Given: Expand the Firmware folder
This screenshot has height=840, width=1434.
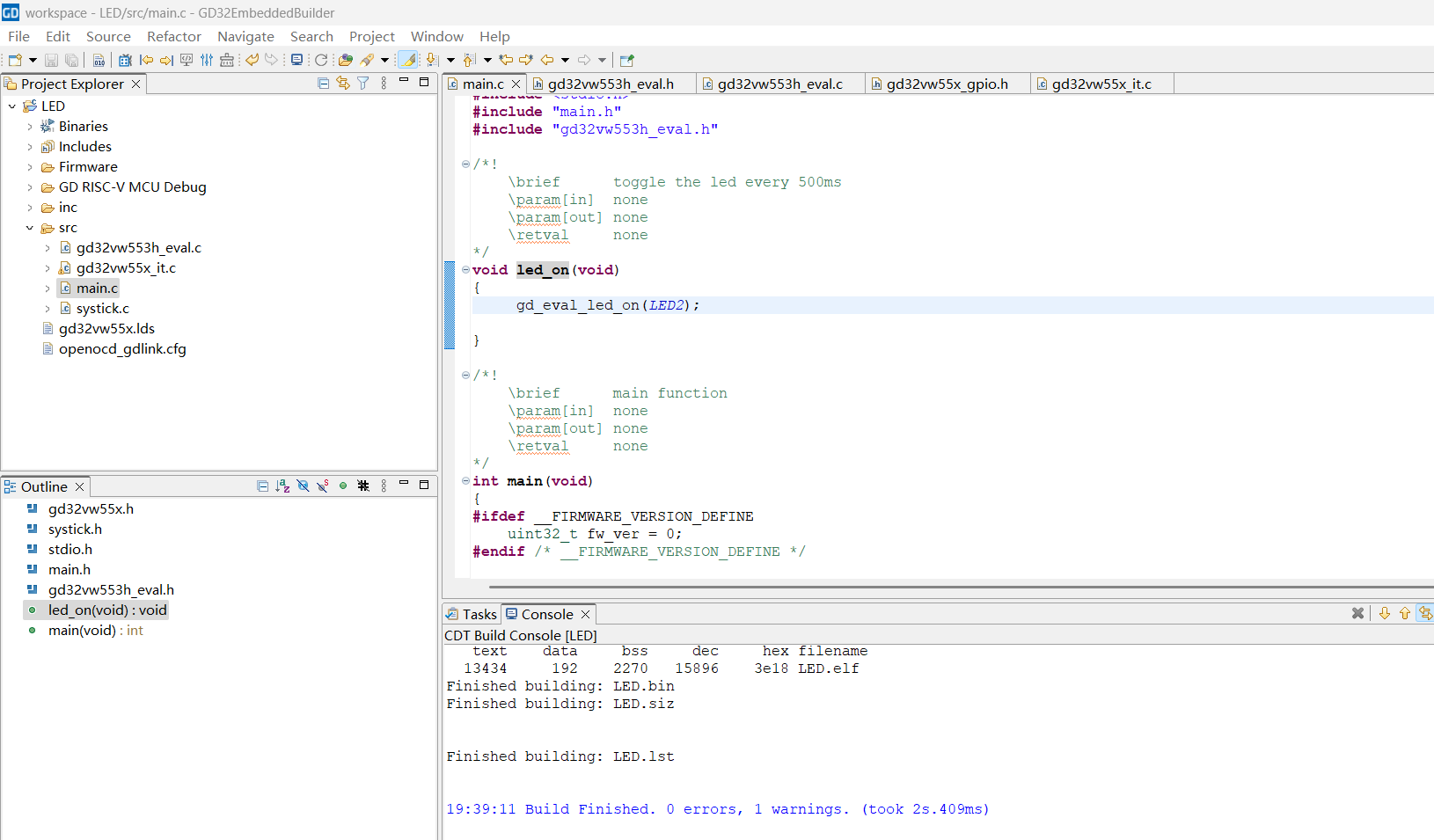Looking at the screenshot, I should 30,167.
